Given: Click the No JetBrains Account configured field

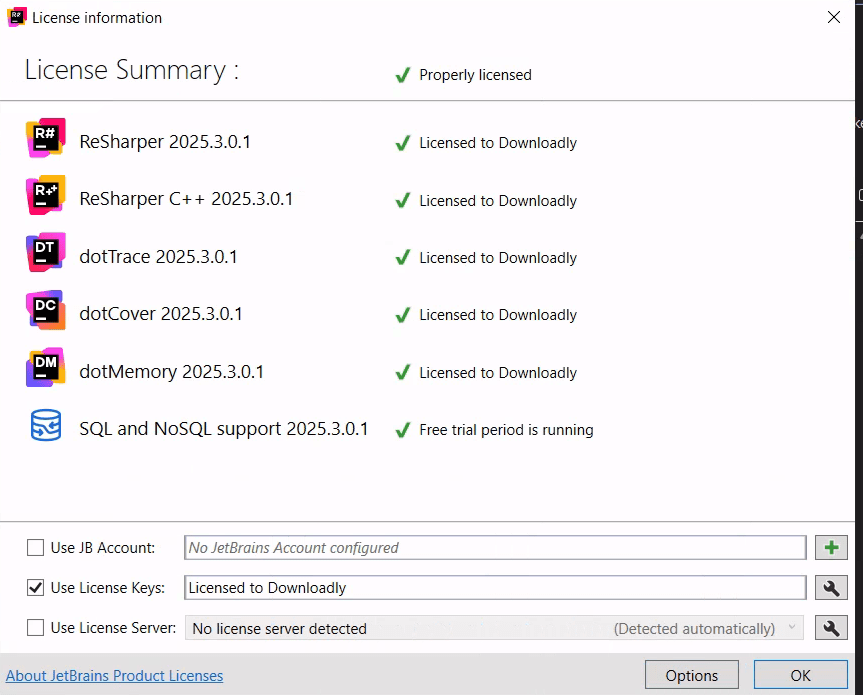Looking at the screenshot, I should click(x=495, y=548).
